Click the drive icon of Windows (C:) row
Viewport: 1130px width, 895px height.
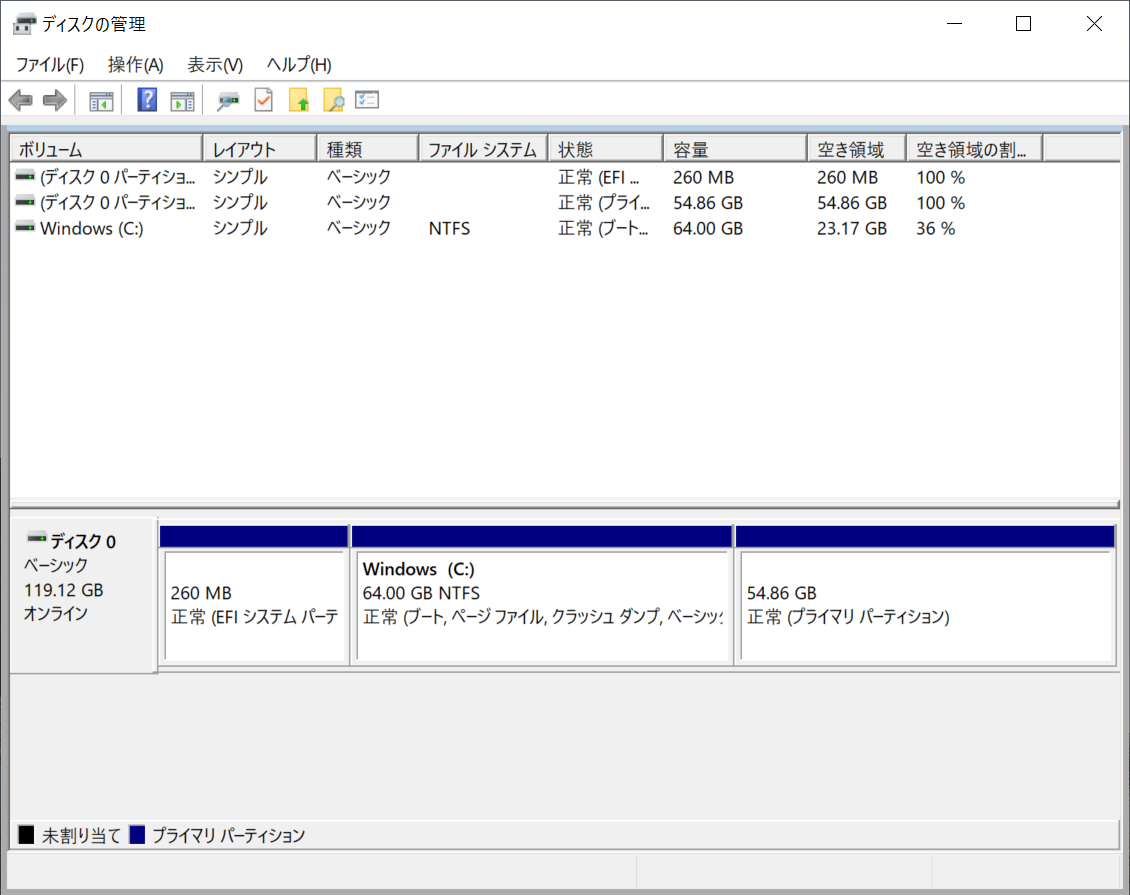[25, 228]
